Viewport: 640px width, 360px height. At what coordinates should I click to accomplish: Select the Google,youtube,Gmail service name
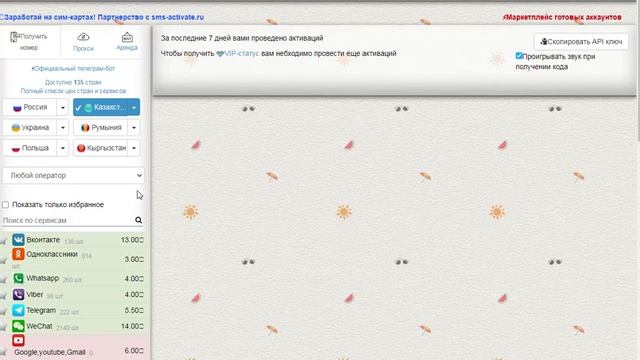[50, 352]
